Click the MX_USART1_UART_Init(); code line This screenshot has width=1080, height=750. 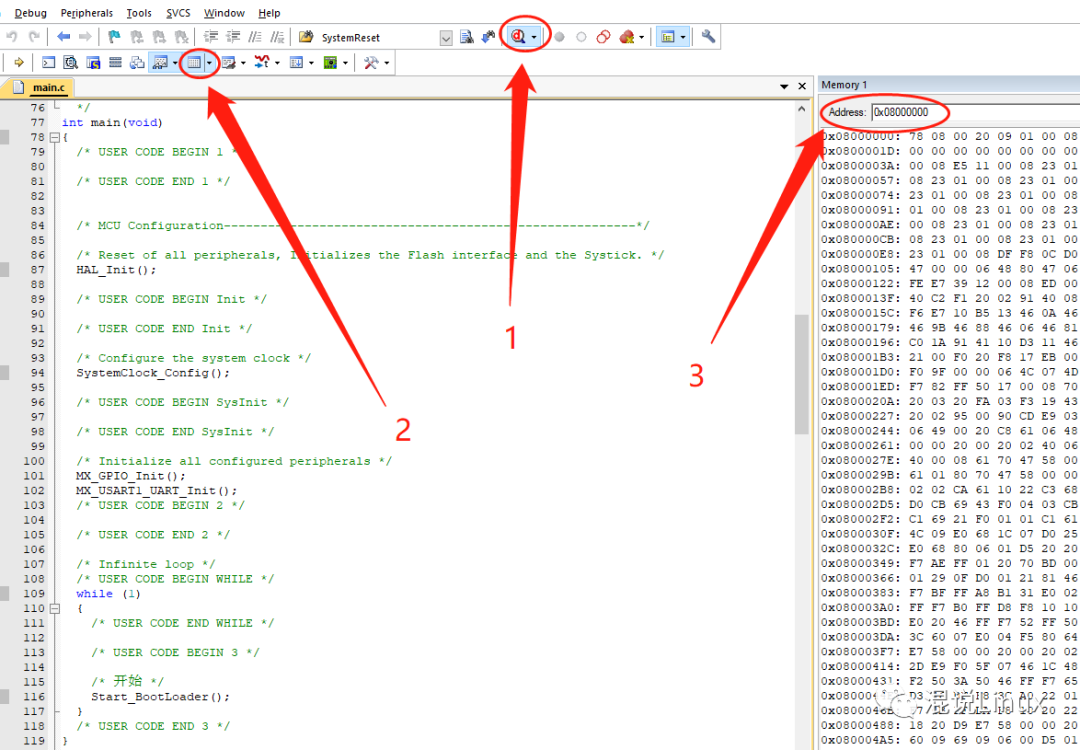tap(156, 491)
